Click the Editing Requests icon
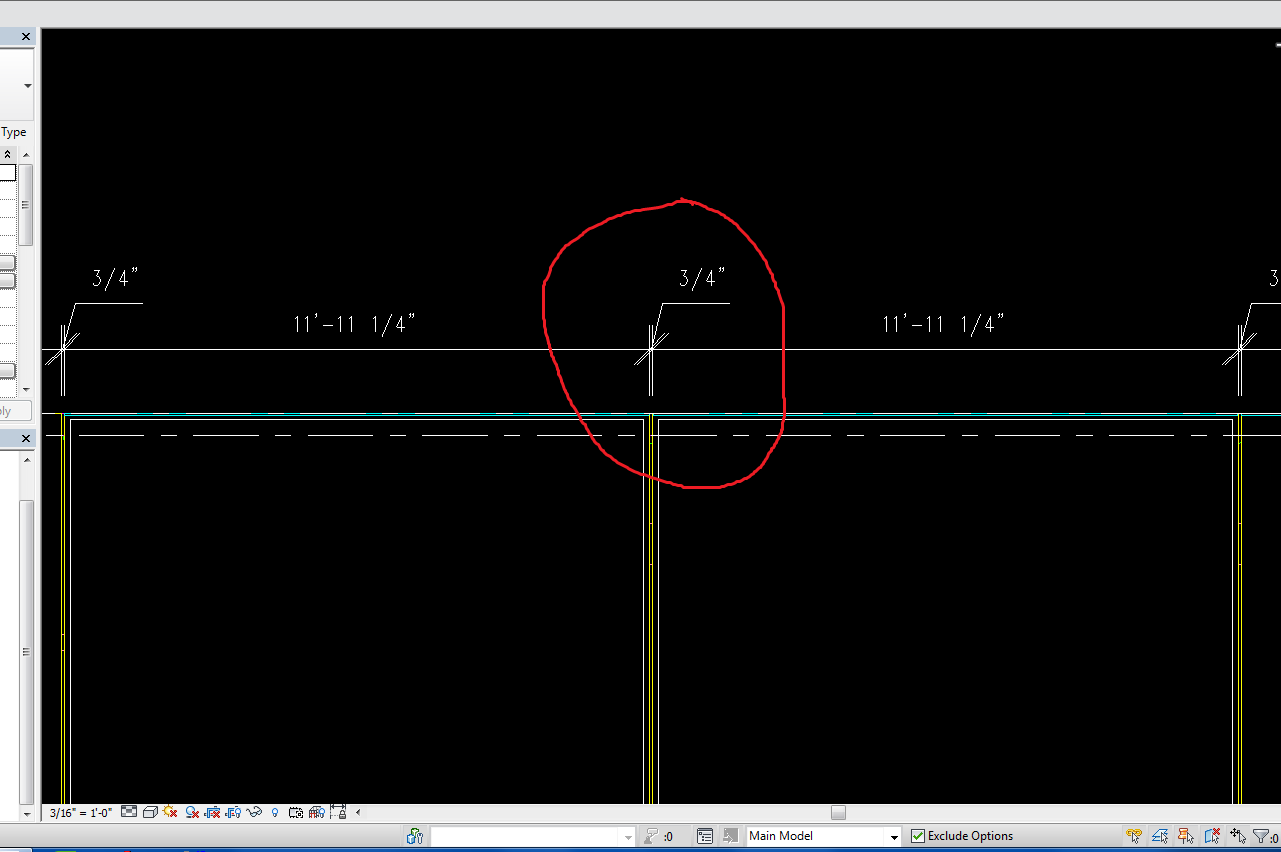Image resolution: width=1281 pixels, height=852 pixels. point(651,836)
